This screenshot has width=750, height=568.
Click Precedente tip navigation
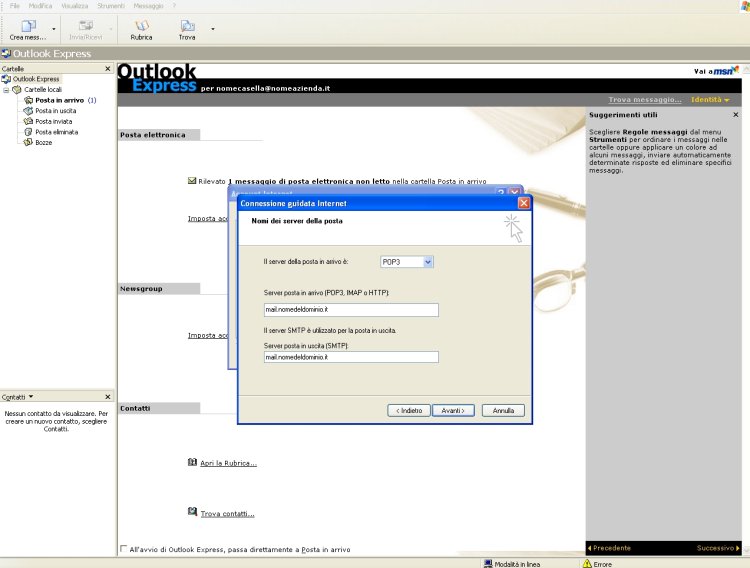pyautogui.click(x=609, y=548)
